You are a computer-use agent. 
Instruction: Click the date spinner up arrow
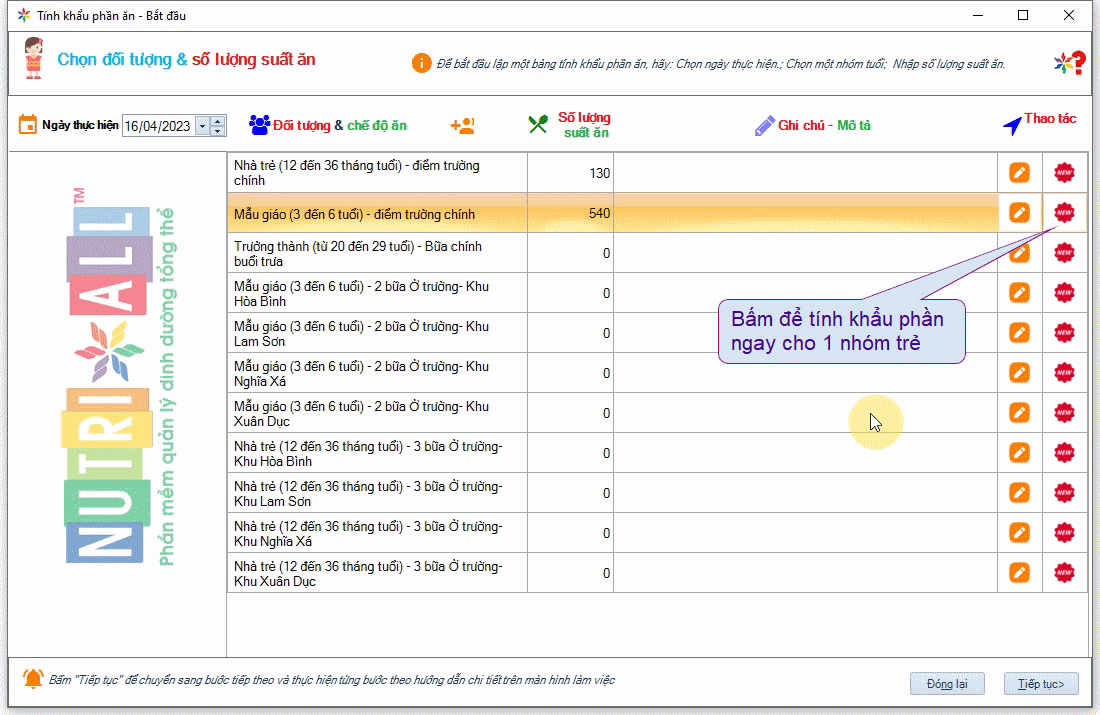pyautogui.click(x=219, y=121)
